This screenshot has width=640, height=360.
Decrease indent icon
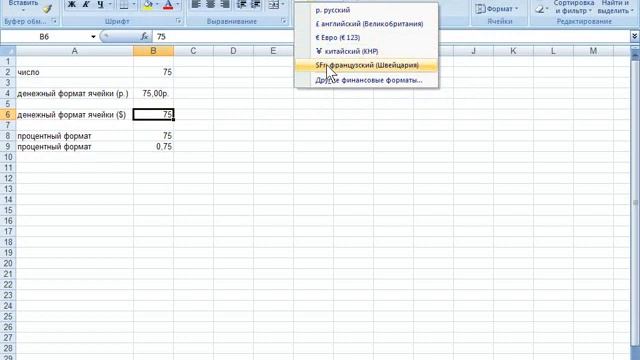tap(242, 4)
